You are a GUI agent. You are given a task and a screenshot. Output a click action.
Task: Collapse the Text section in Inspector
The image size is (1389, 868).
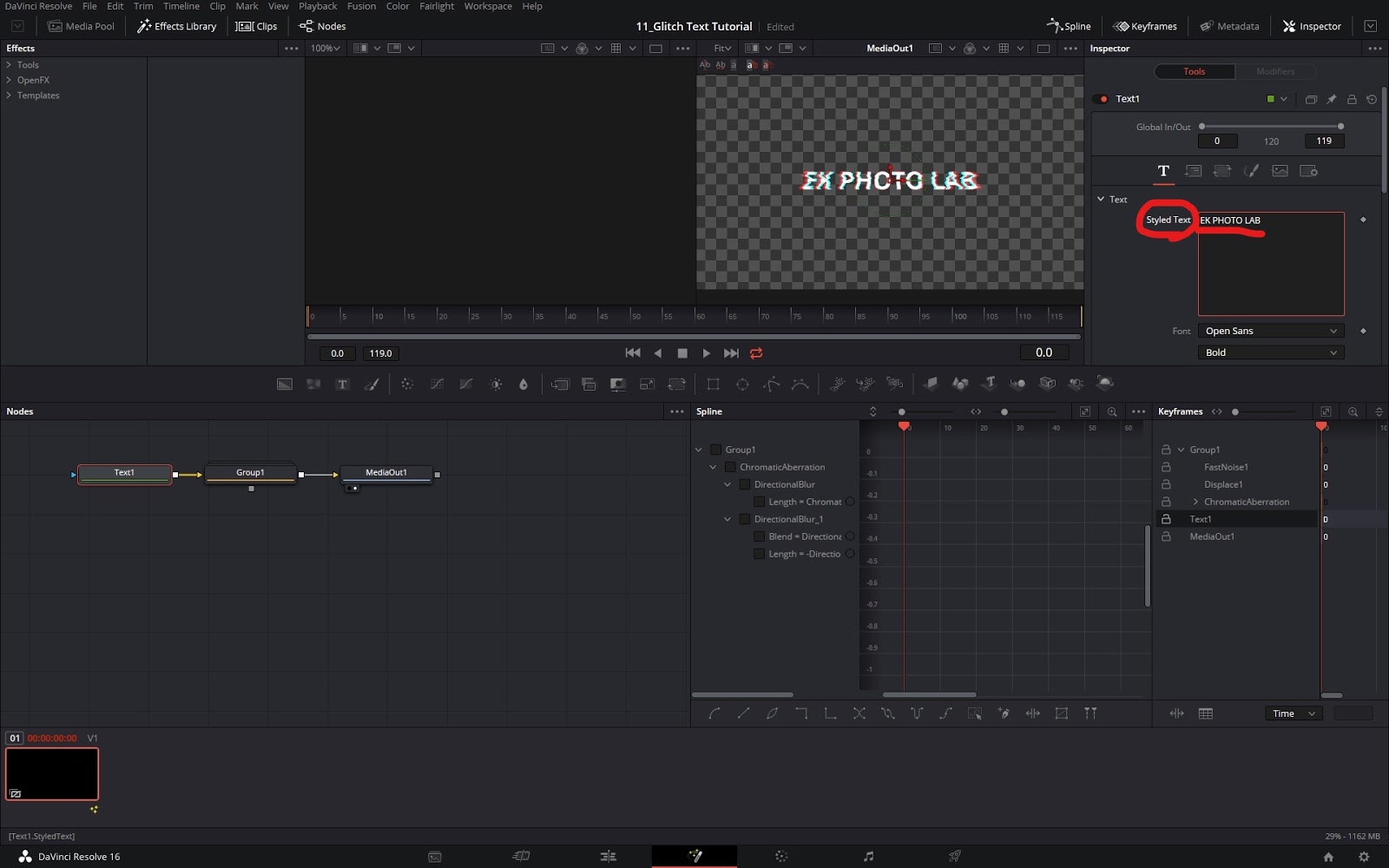[1101, 200]
